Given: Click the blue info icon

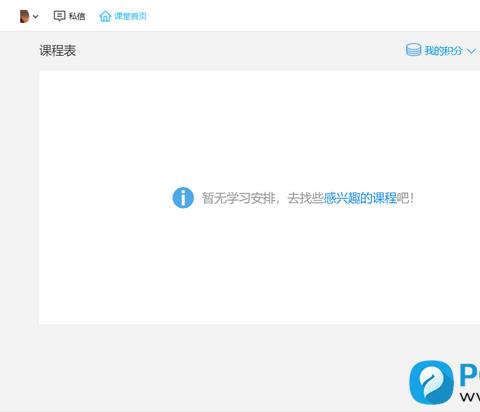Looking at the screenshot, I should click(x=183, y=198).
